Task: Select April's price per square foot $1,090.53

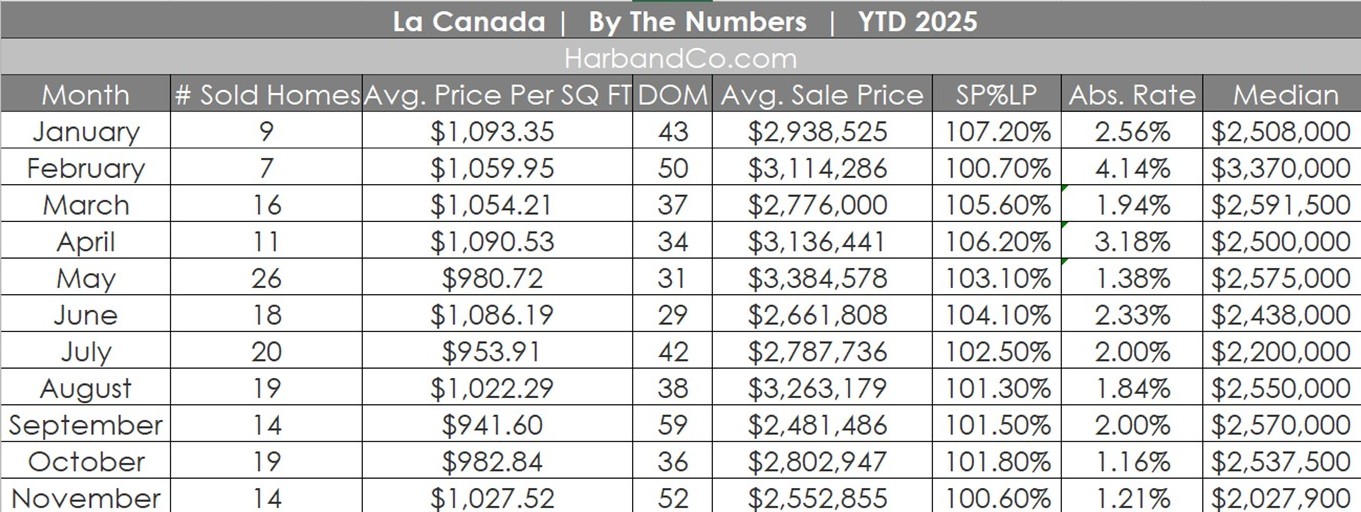Action: 492,242
